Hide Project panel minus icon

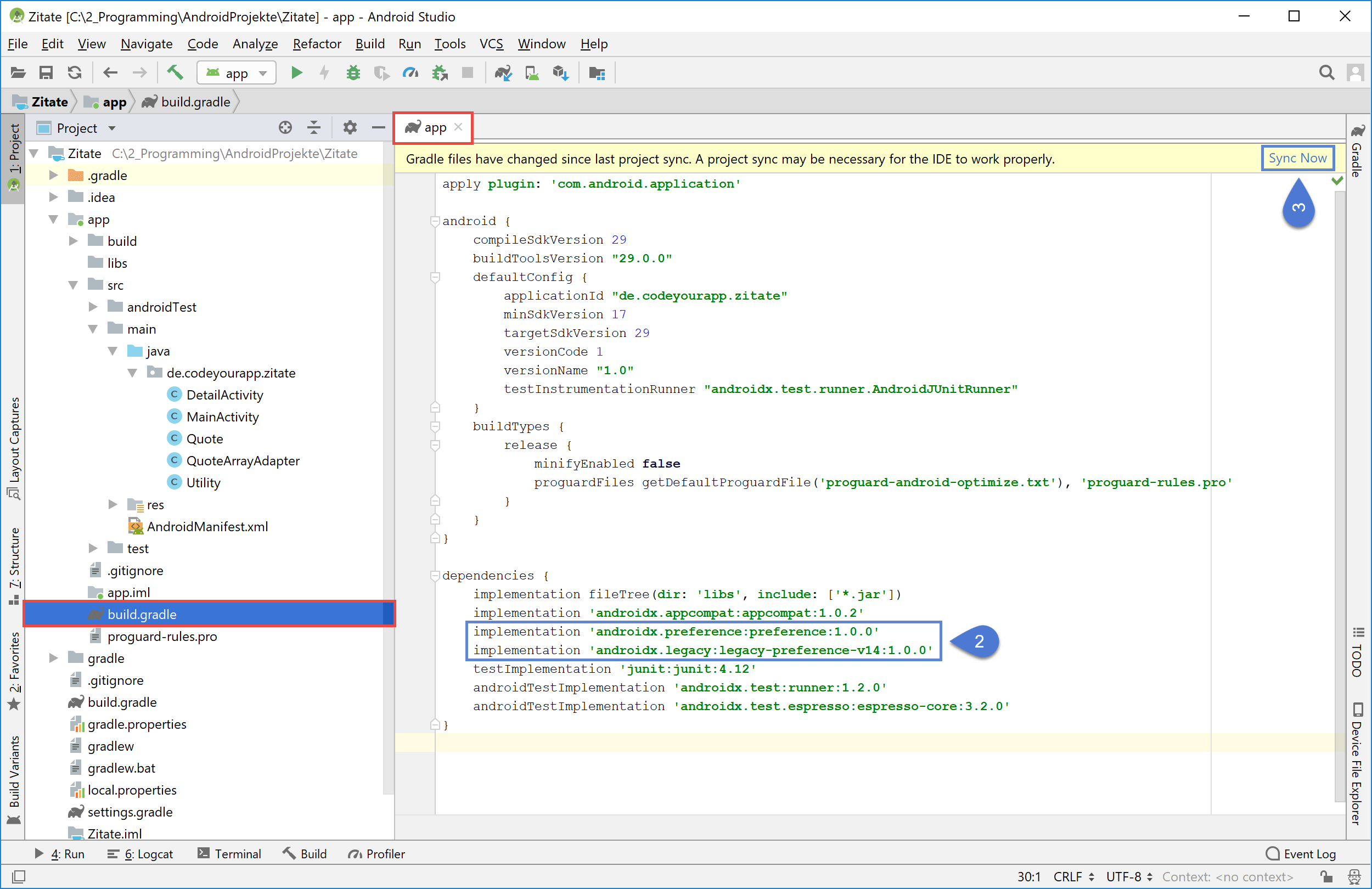click(378, 128)
